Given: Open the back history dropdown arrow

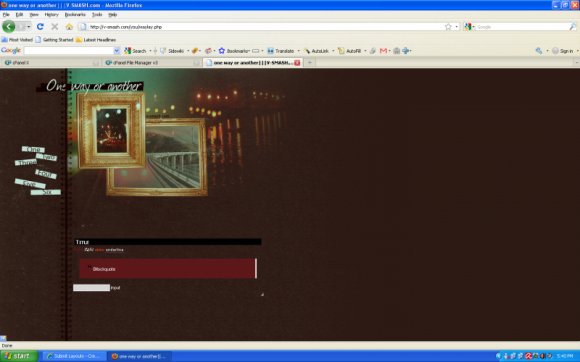Looking at the screenshot, I should (x=28, y=27).
